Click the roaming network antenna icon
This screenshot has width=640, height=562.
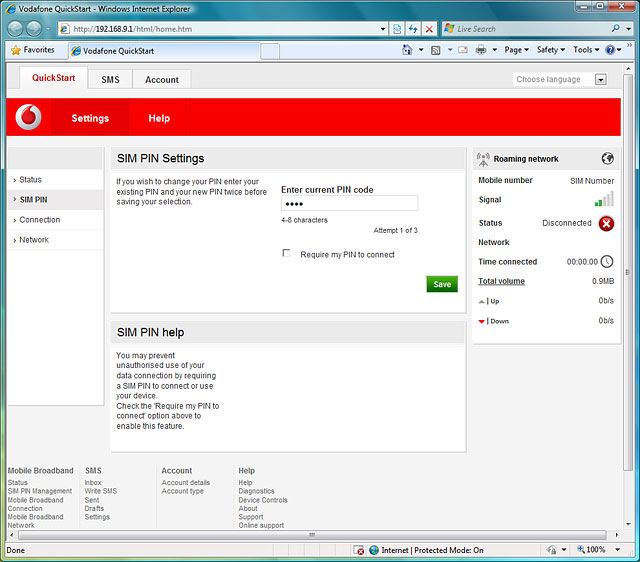[x=484, y=158]
